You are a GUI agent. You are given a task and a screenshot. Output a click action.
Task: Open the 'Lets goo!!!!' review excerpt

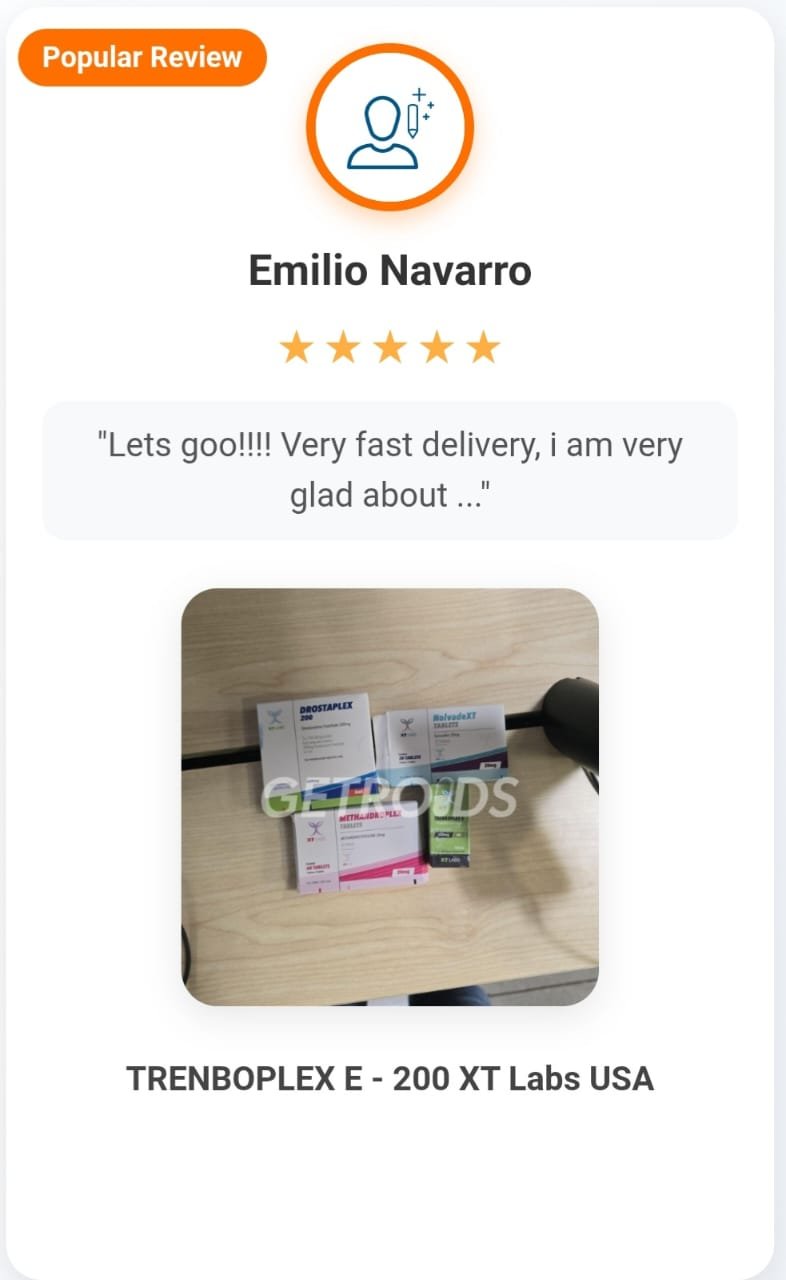390,470
